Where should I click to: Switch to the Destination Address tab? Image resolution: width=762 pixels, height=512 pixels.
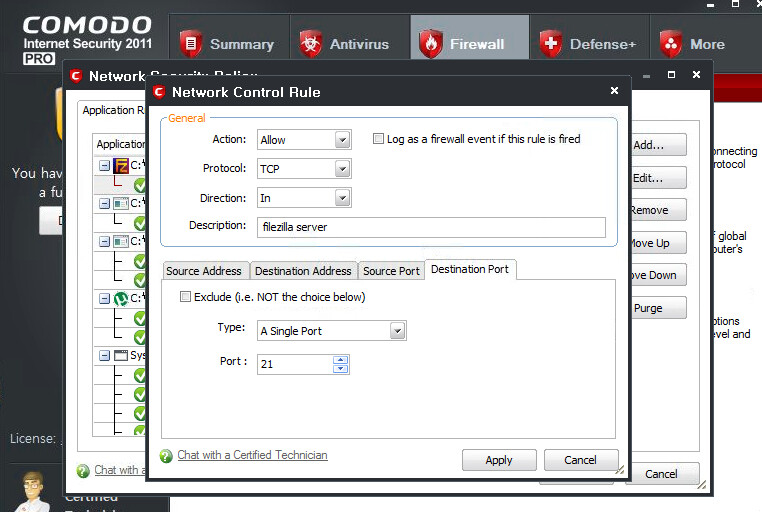tap(303, 271)
